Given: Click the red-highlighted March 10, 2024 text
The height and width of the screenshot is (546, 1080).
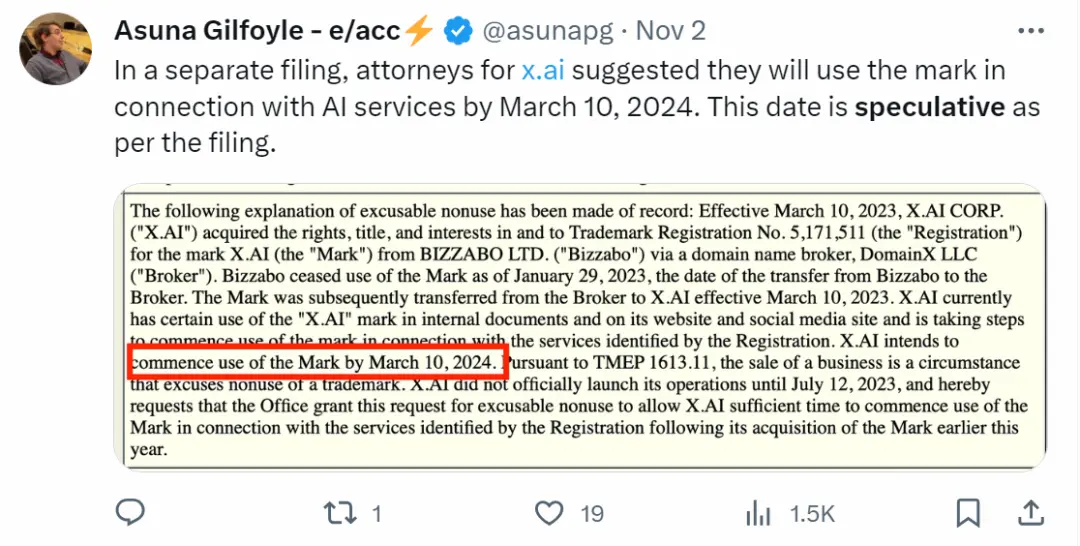Looking at the screenshot, I should pyautogui.click(x=316, y=362).
